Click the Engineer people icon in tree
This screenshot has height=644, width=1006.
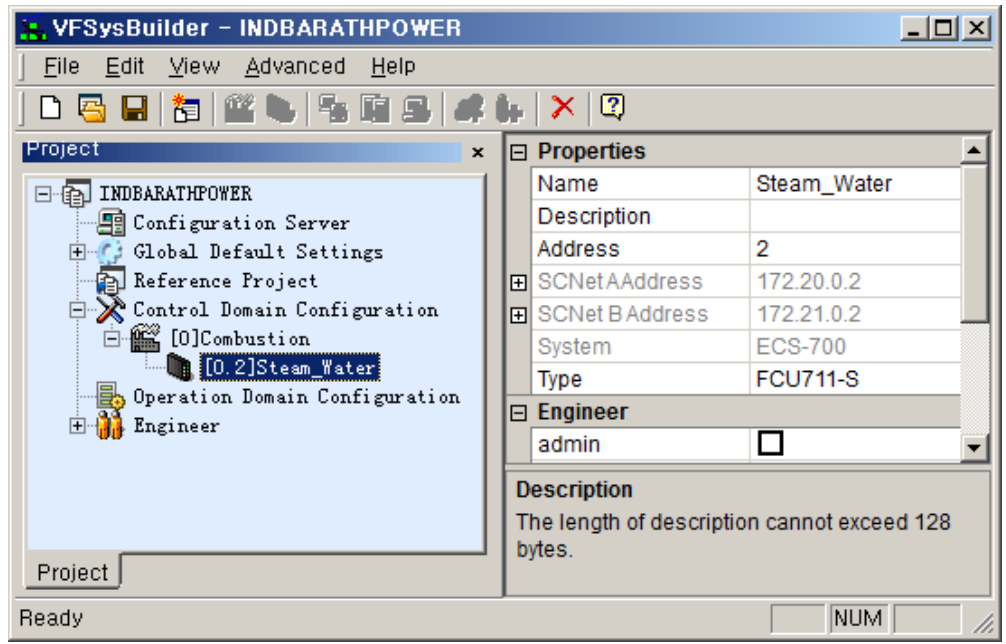click(110, 425)
